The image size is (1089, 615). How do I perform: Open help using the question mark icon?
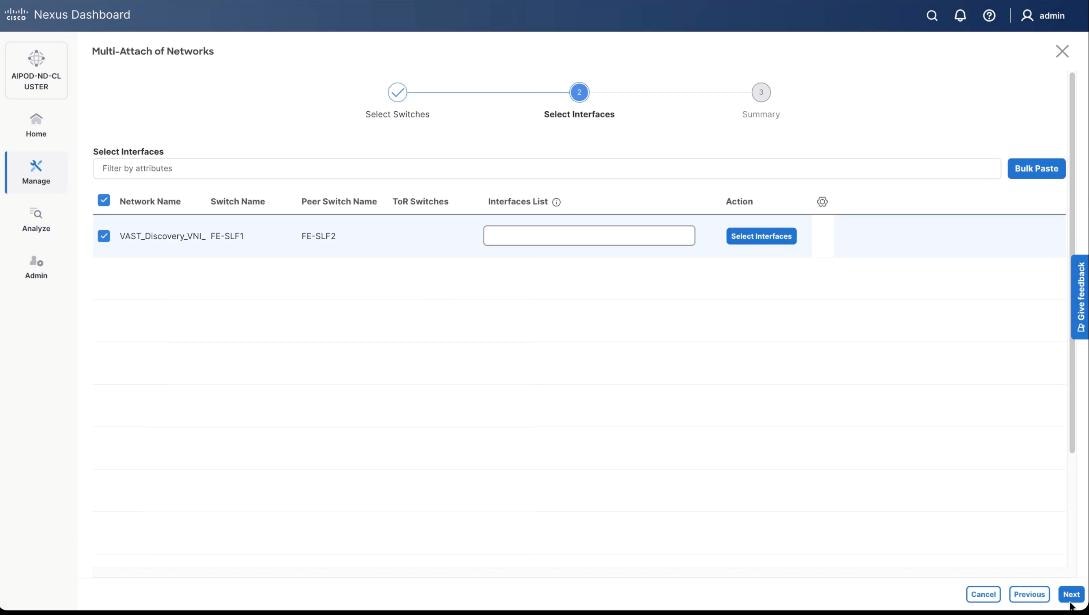(x=988, y=14)
